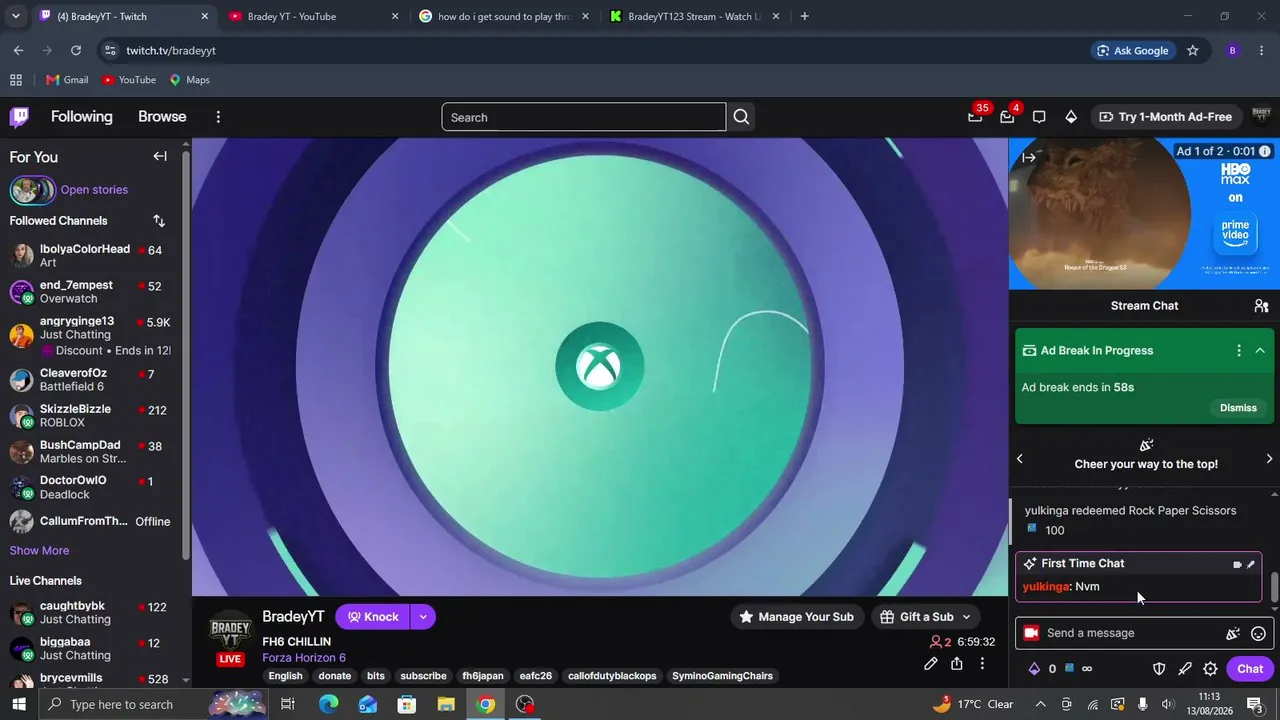Click Try 1-Month Ad-Free
The image size is (1280, 720).
(x=1165, y=117)
